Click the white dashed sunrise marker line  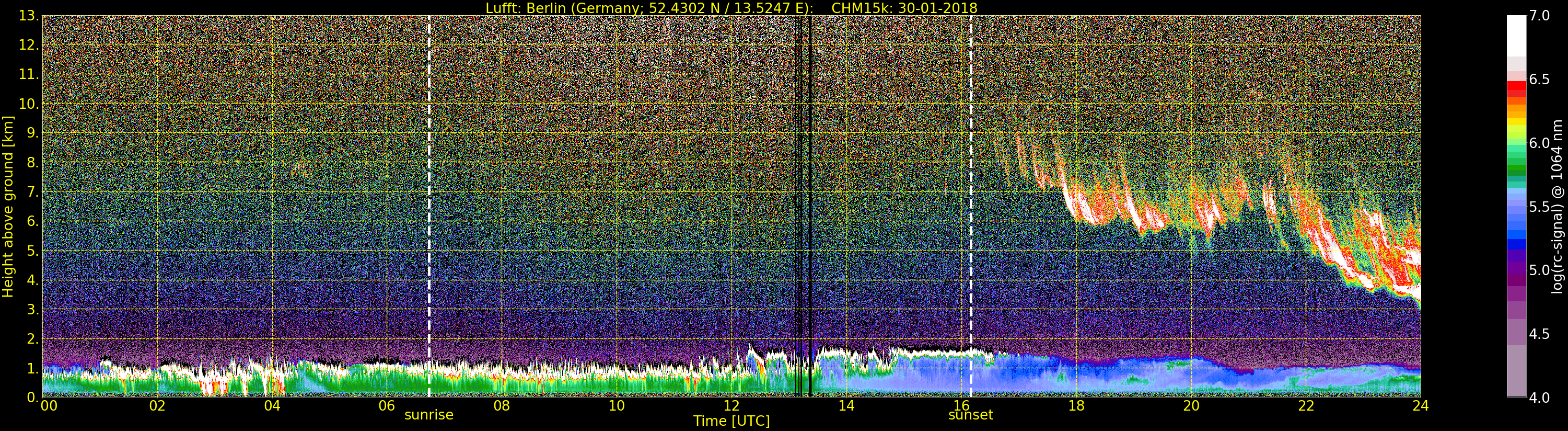429,206
